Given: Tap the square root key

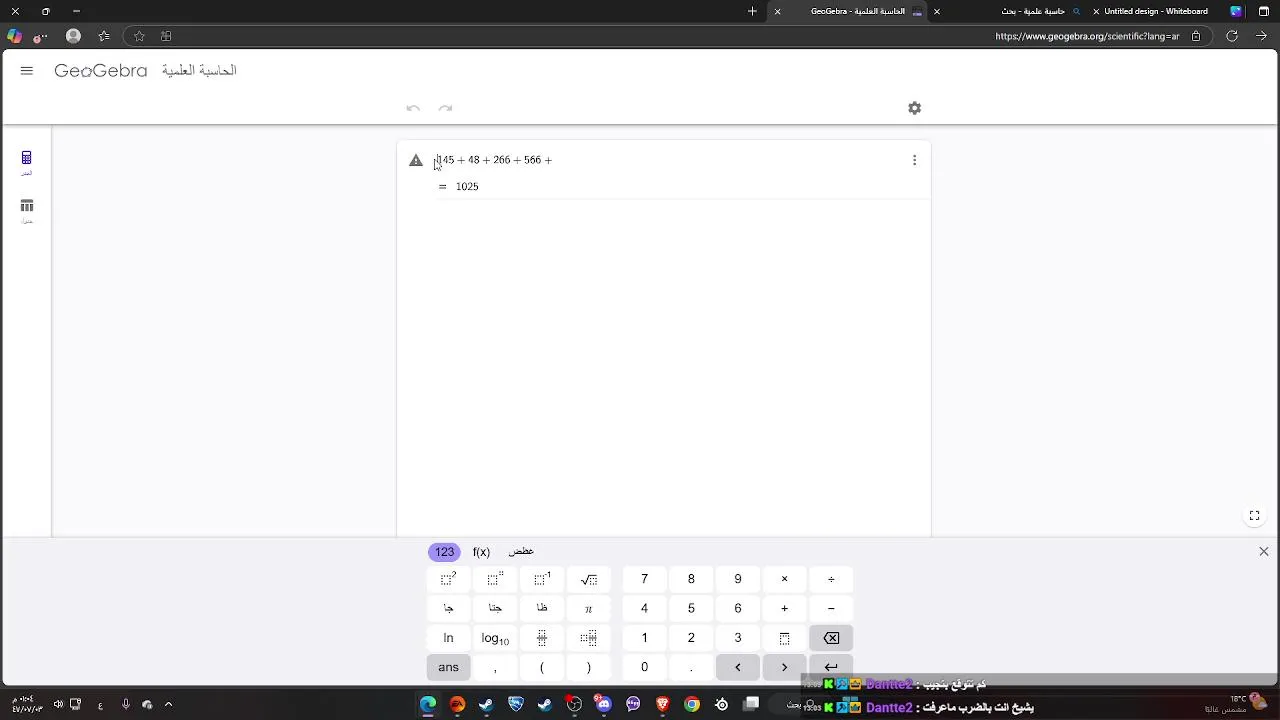Looking at the screenshot, I should pos(589,579).
